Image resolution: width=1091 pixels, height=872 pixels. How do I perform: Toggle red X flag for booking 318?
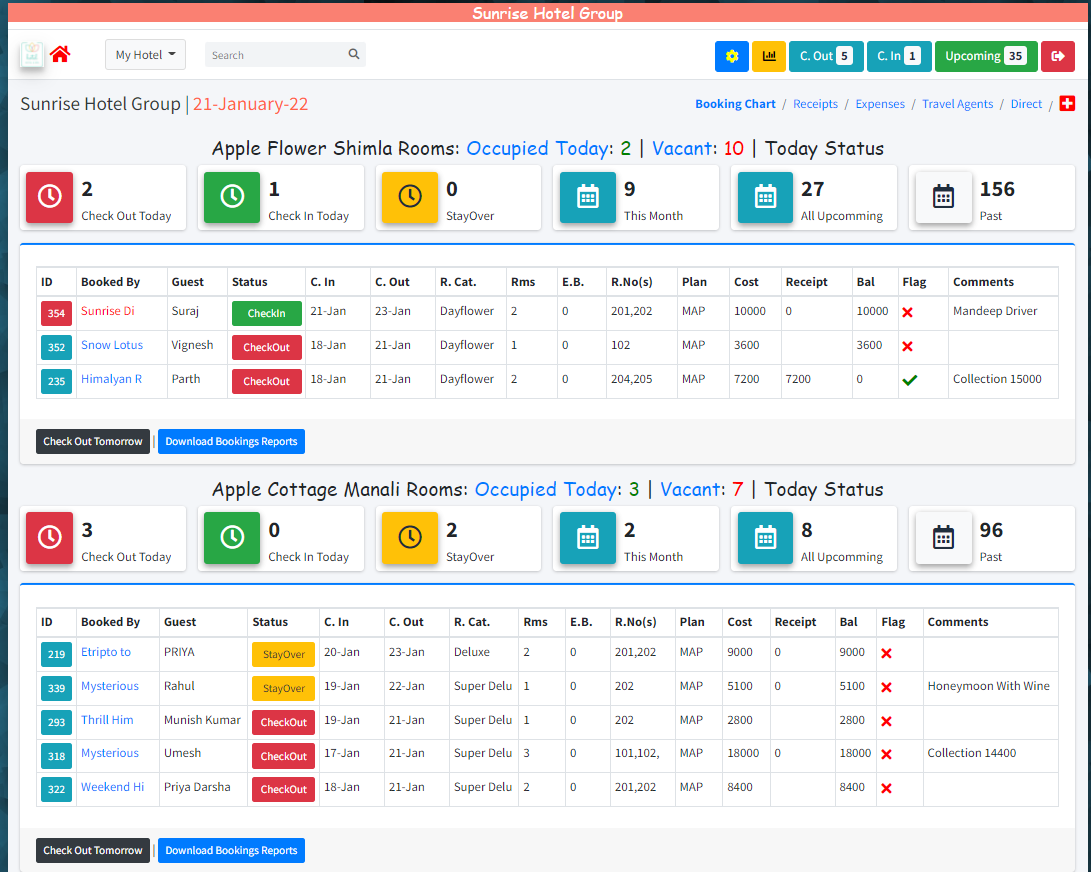coord(886,754)
